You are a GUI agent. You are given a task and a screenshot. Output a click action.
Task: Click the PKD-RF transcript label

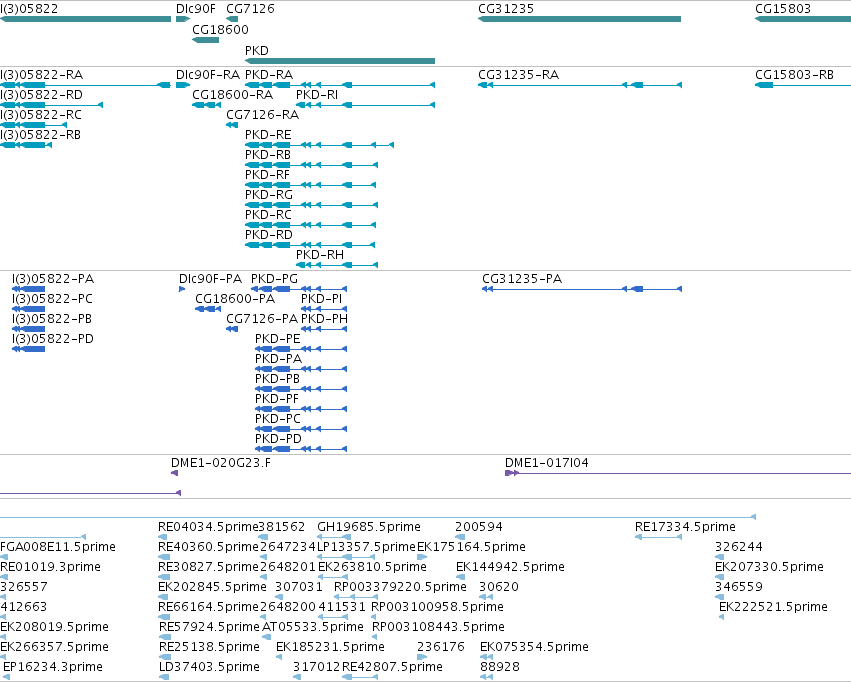pos(268,175)
